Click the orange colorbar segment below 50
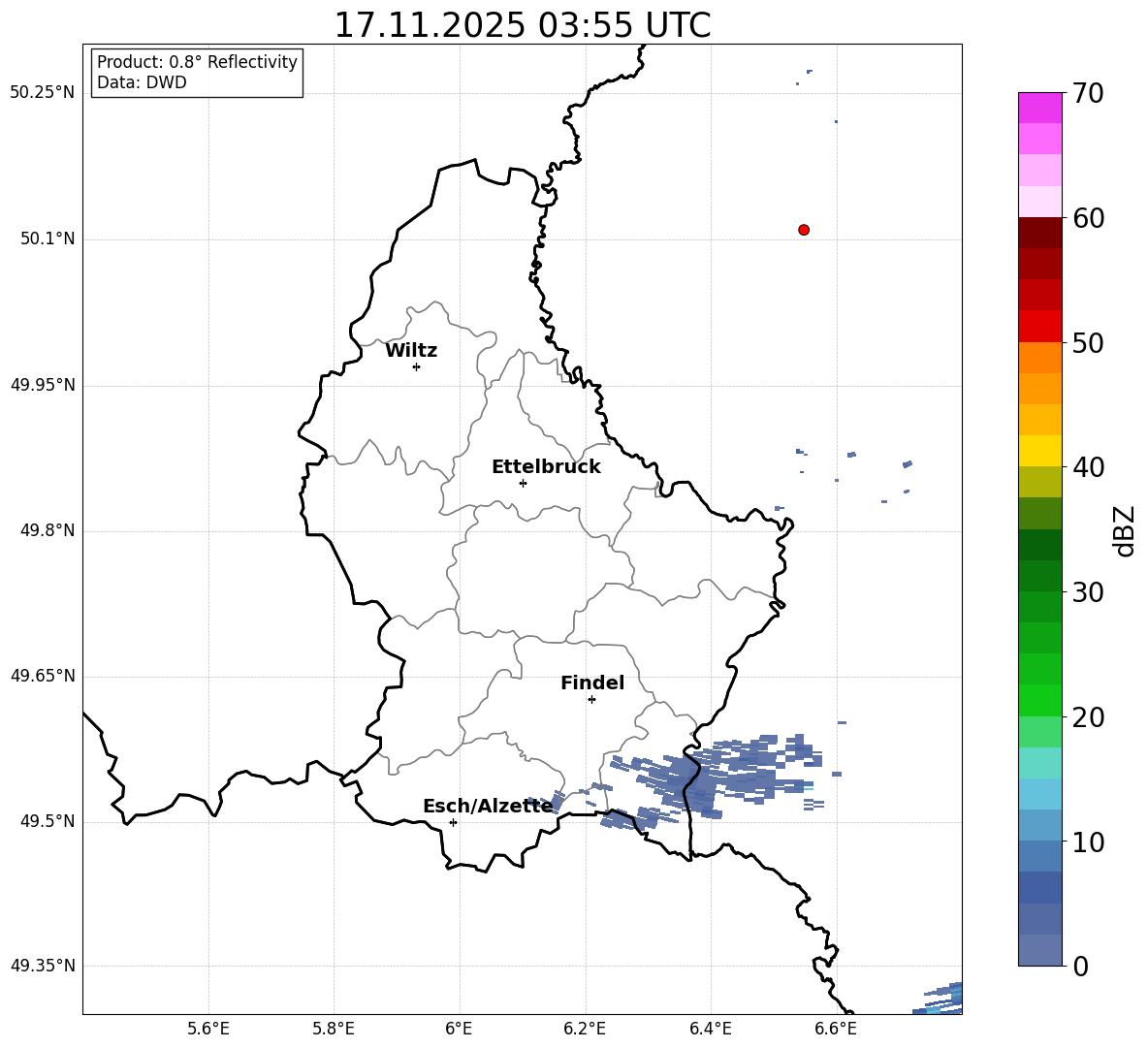The width and height of the screenshot is (1148, 1048). 1040,358
